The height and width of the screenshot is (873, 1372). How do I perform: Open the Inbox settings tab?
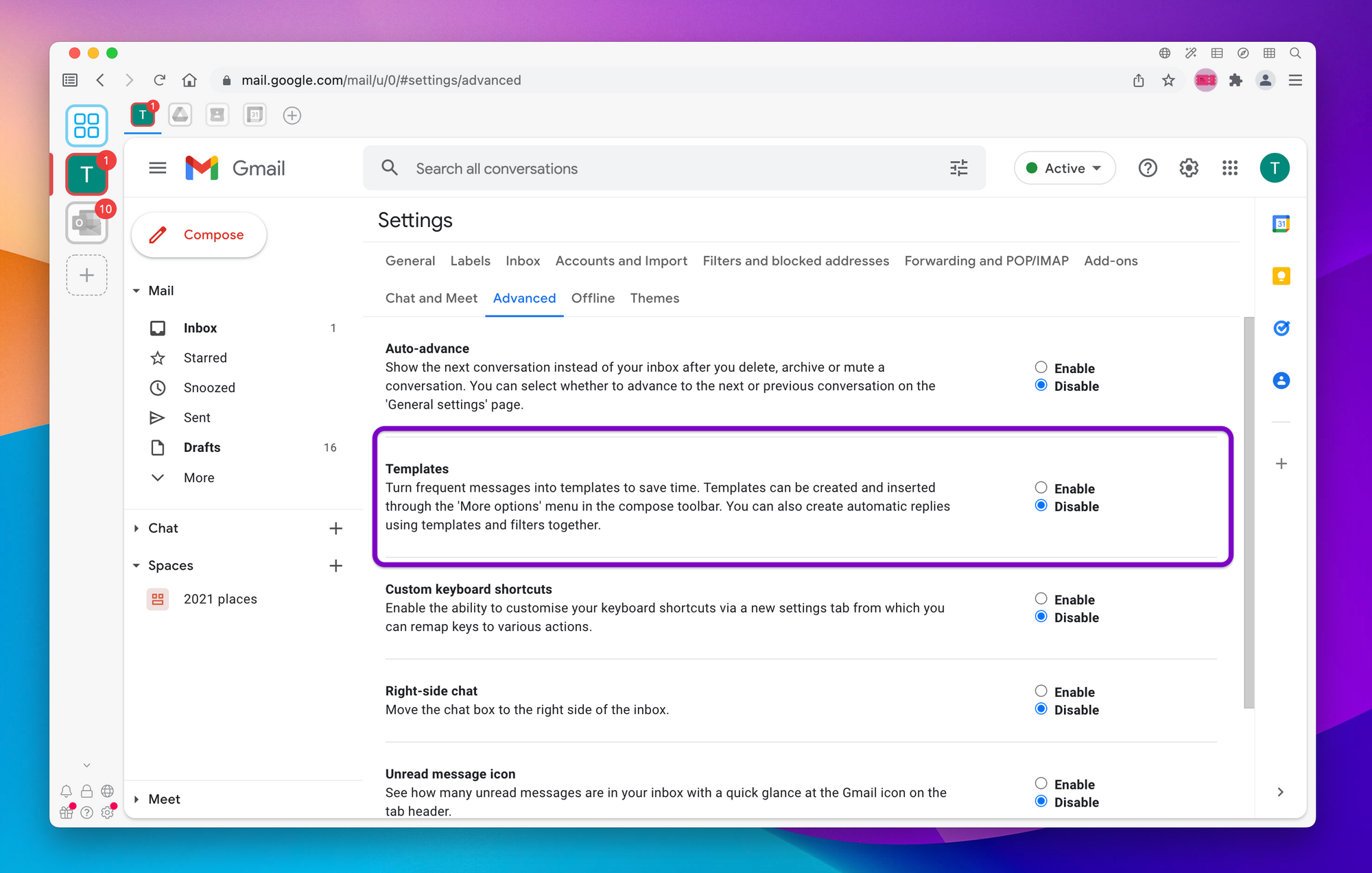[522, 261]
